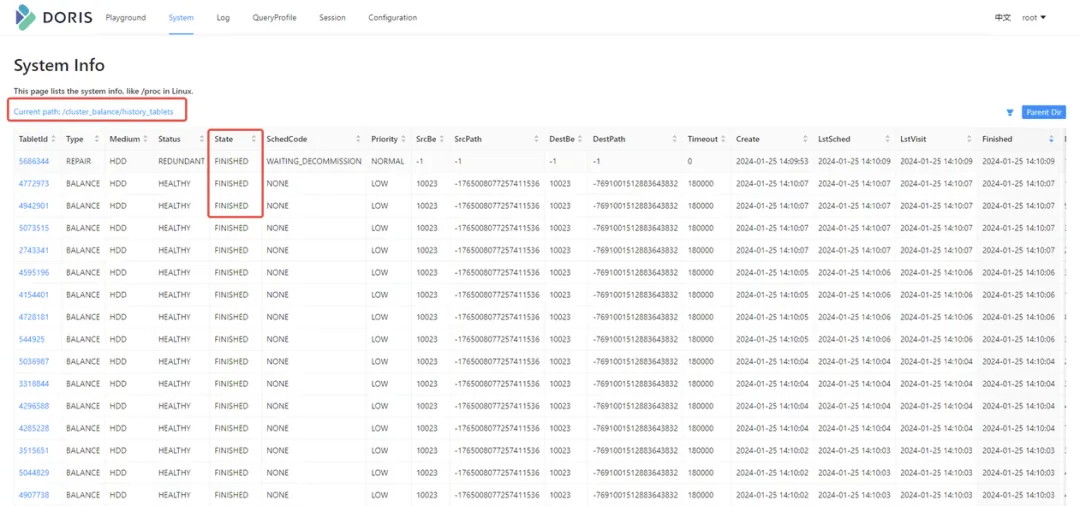Open tablet 544925 link

click(32, 339)
